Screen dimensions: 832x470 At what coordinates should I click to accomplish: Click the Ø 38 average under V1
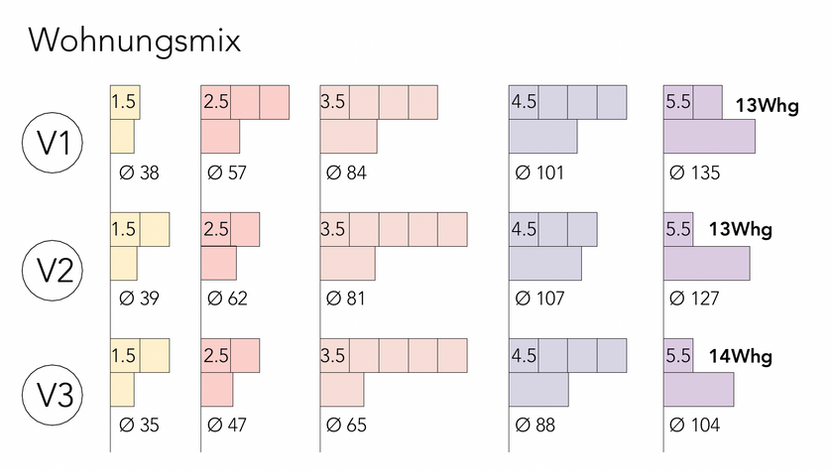[x=139, y=173]
